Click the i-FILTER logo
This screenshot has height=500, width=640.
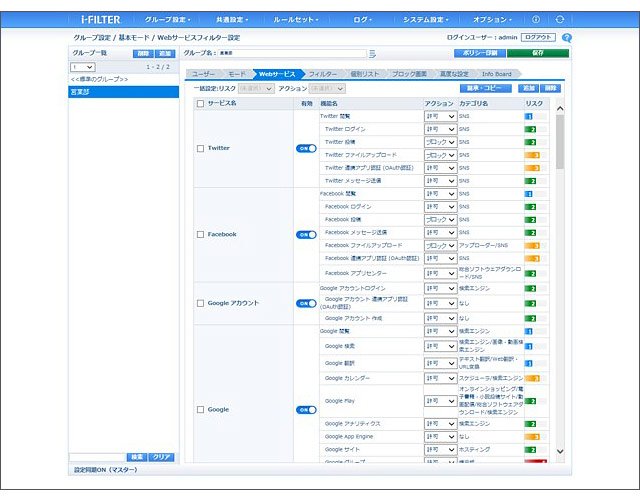[x=100, y=20]
